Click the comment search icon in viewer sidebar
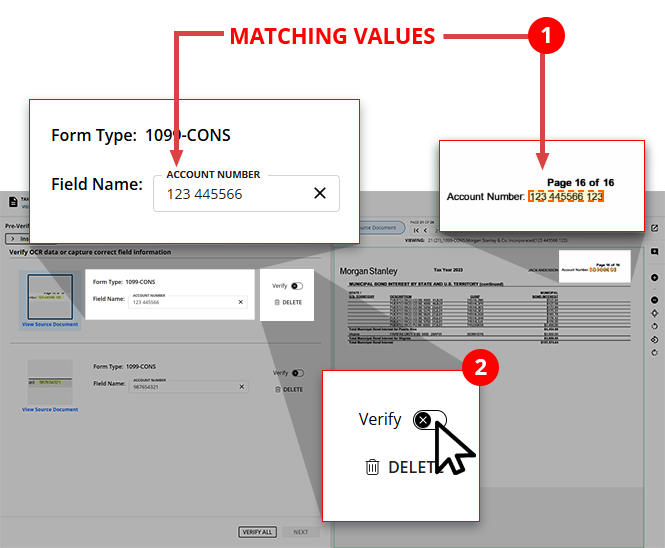The height and width of the screenshot is (548, 665). pyautogui.click(x=654, y=252)
